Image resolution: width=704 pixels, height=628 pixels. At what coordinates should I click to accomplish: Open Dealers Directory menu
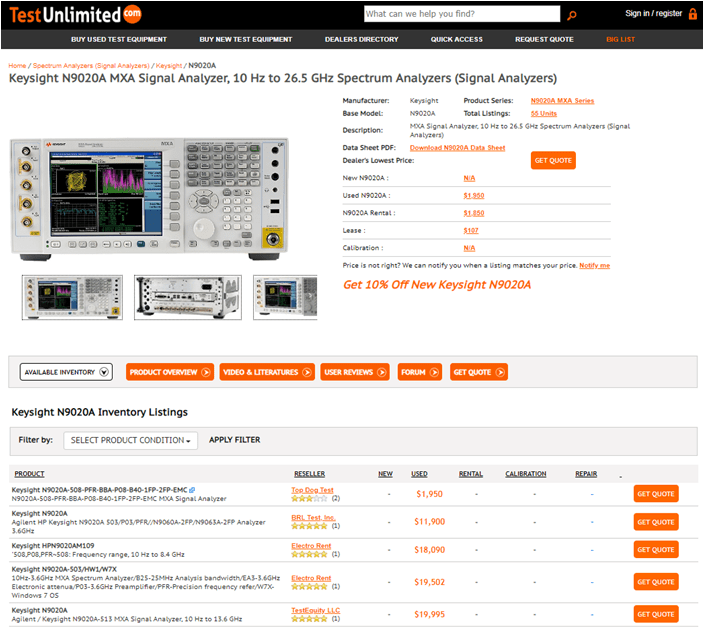(361, 40)
